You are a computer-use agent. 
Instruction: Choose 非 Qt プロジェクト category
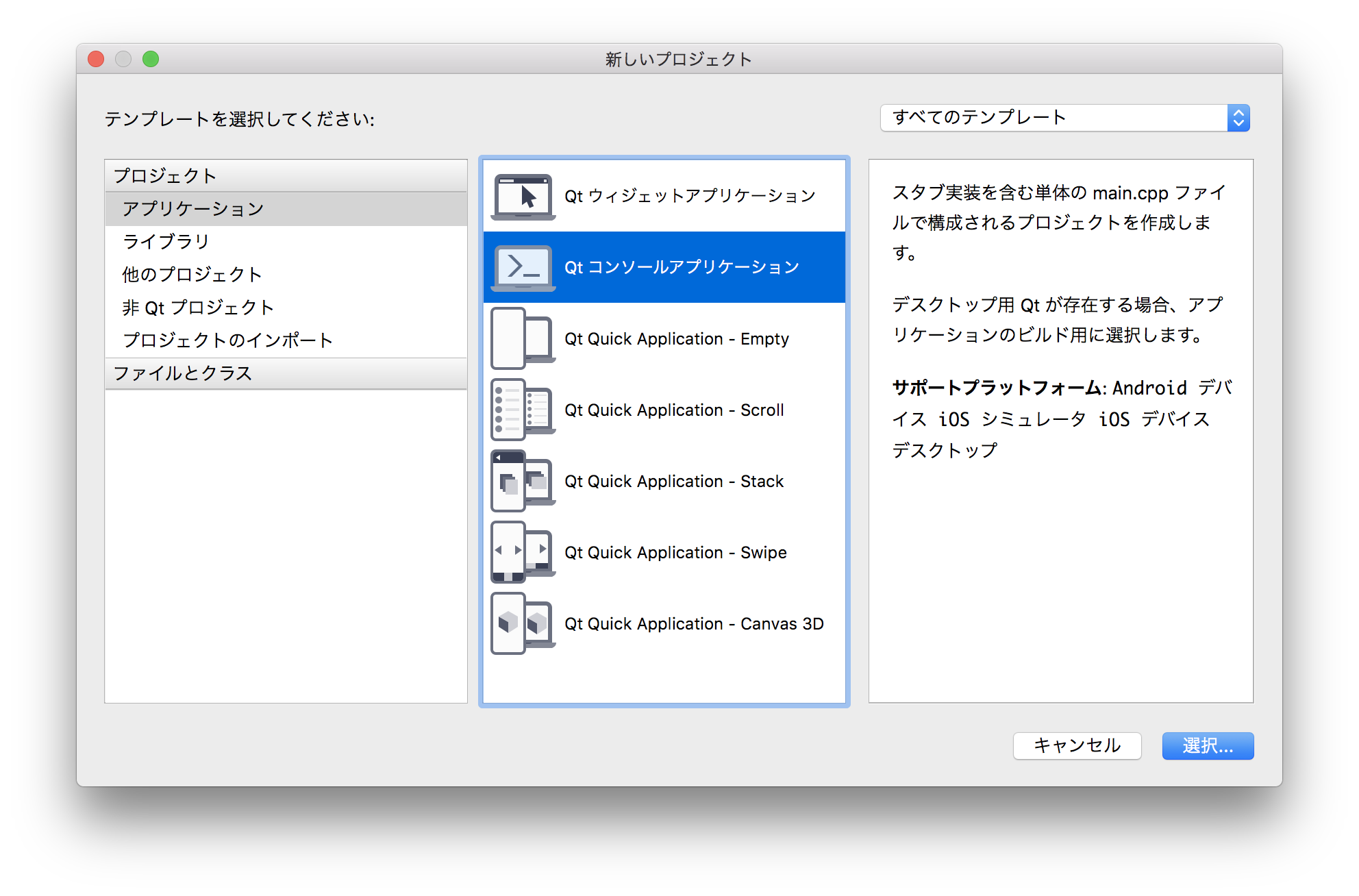197,307
